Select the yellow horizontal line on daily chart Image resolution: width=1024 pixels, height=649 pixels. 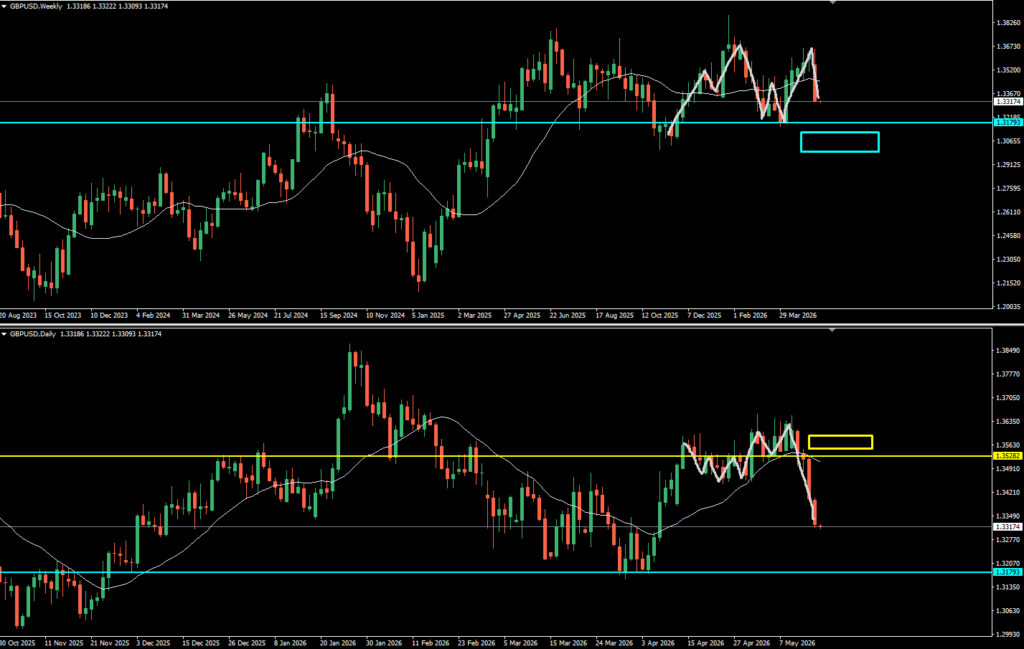coord(496,456)
